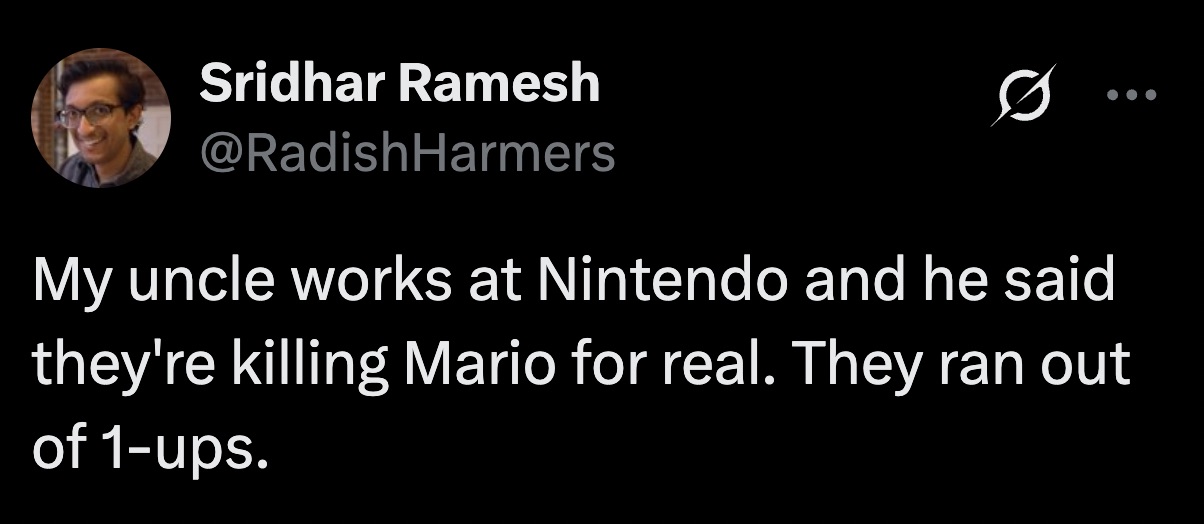Open the three-dot More options menu
Viewport: 1204px width, 524px height.
pyautogui.click(x=1133, y=96)
